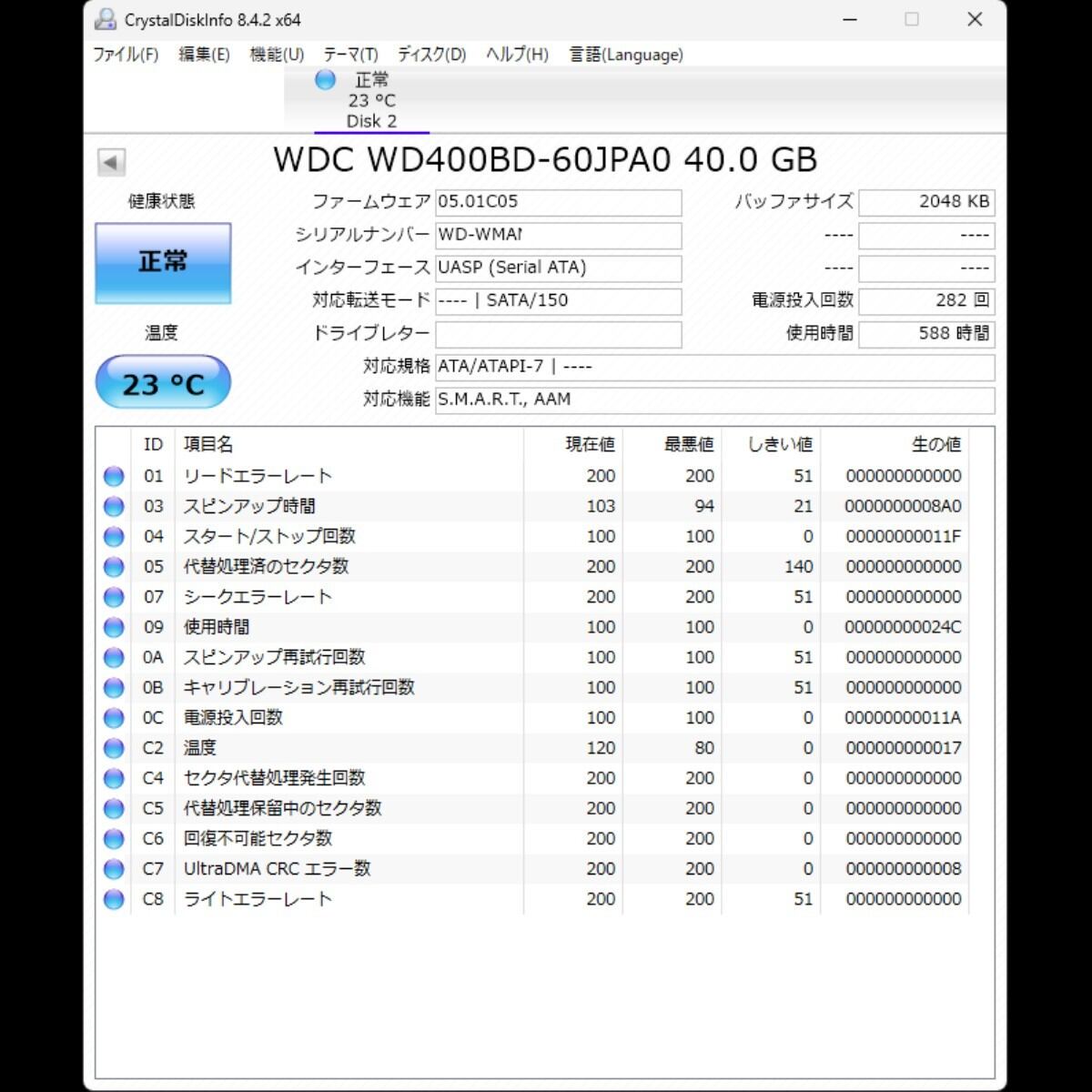Click the power on count field 282 回
Screen dimensions: 1092x1092
926,300
